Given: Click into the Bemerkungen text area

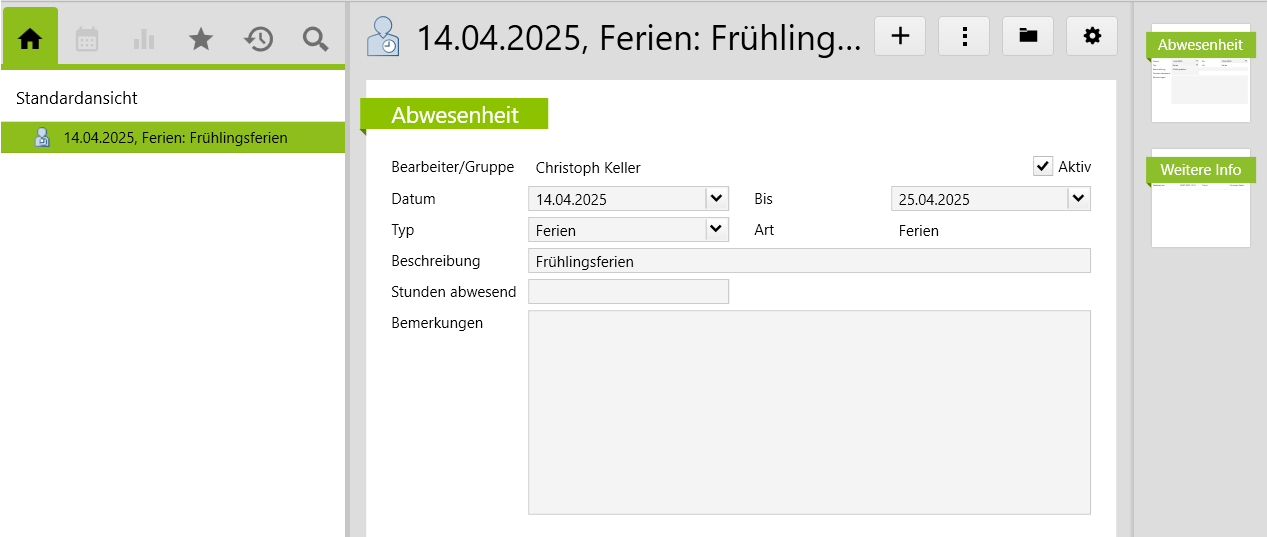Looking at the screenshot, I should [x=808, y=412].
